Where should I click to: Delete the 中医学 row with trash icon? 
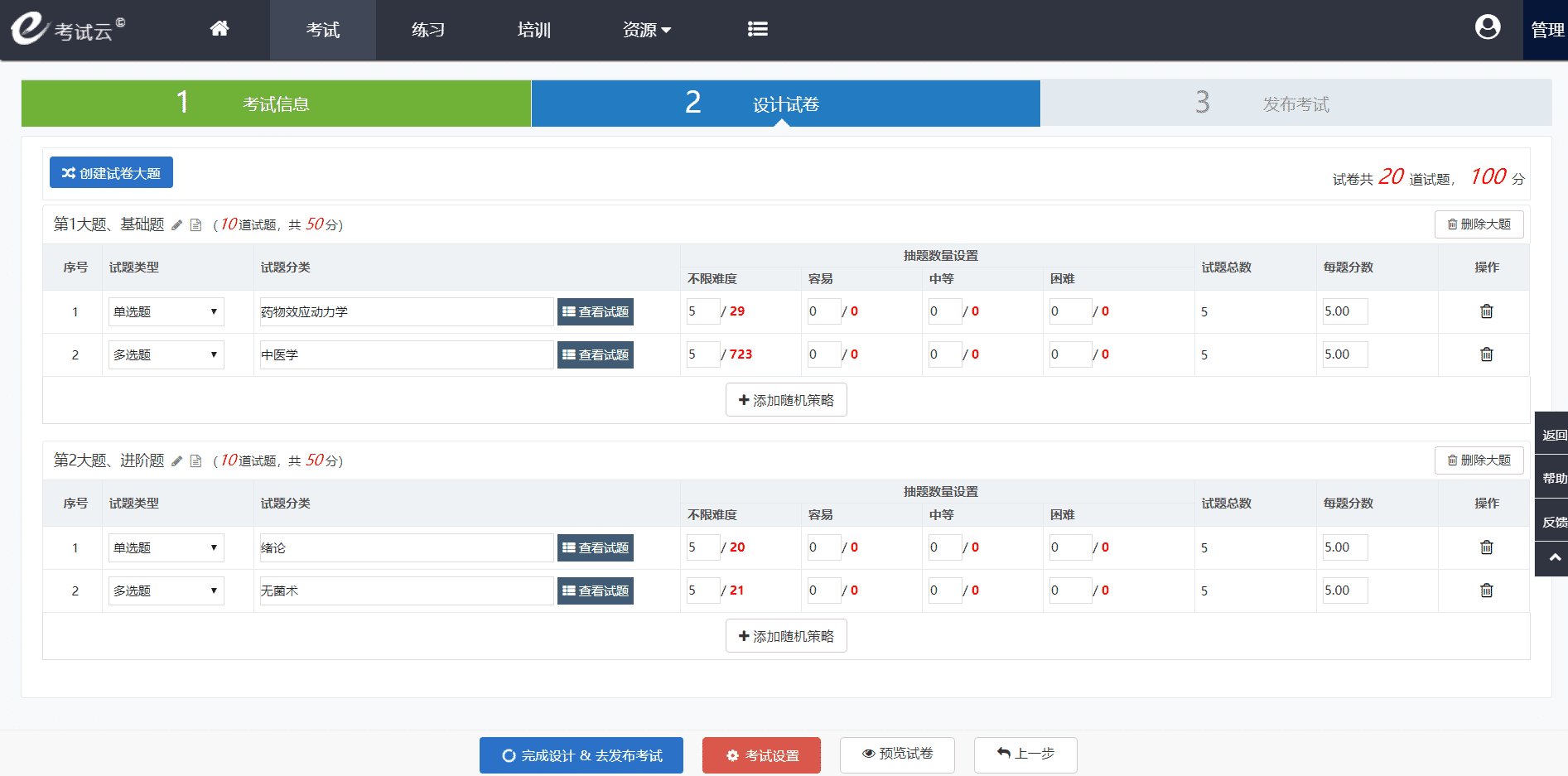click(1486, 354)
